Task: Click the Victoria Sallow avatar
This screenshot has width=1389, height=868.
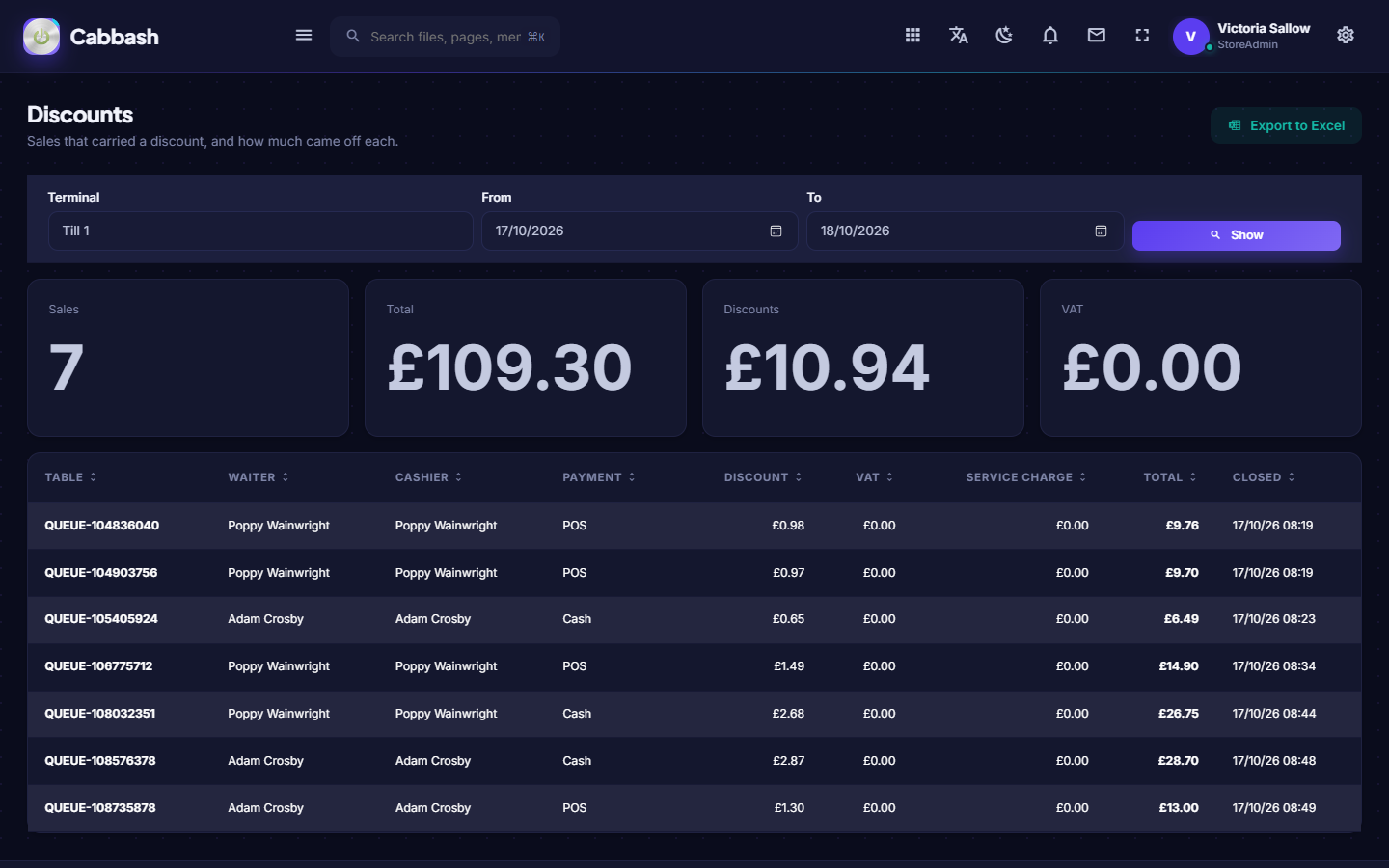Action: click(x=1191, y=37)
